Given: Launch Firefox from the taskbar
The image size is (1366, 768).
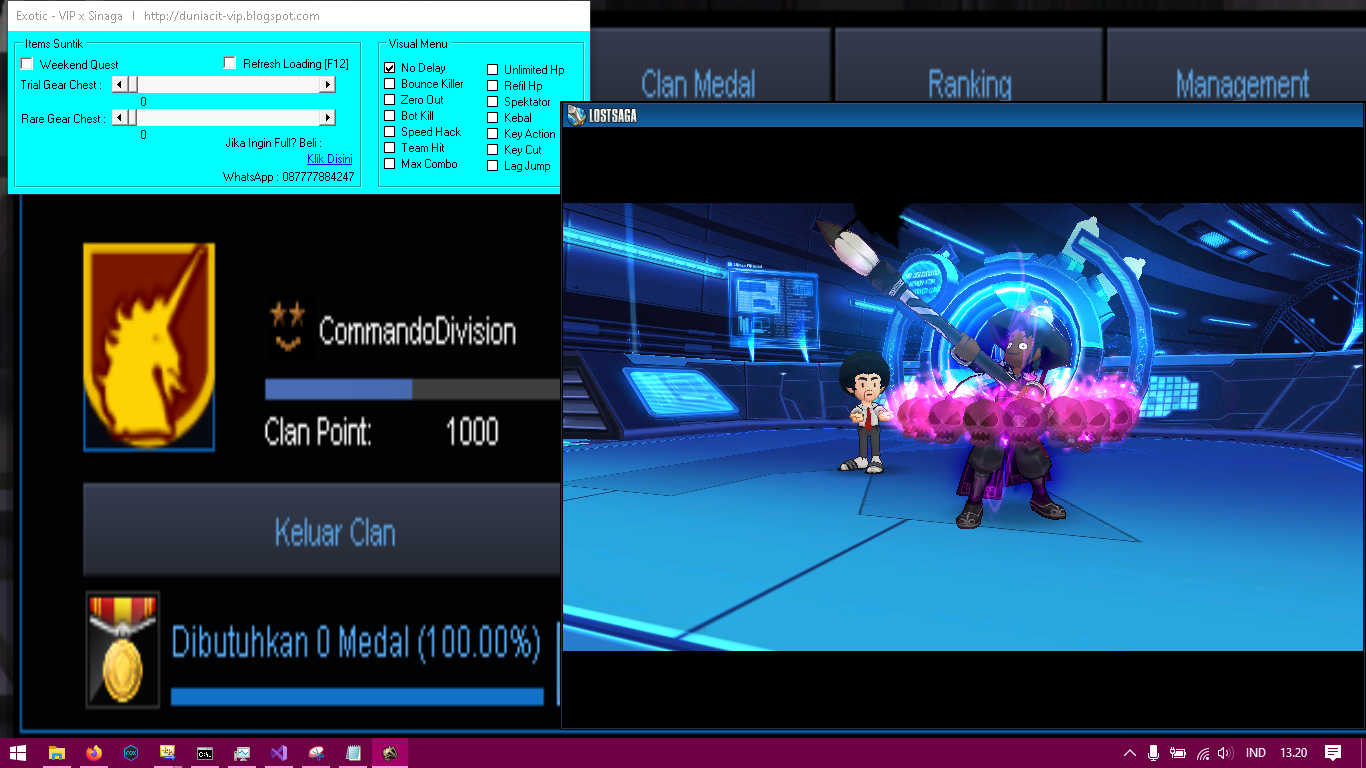Looking at the screenshot, I should click(94, 753).
